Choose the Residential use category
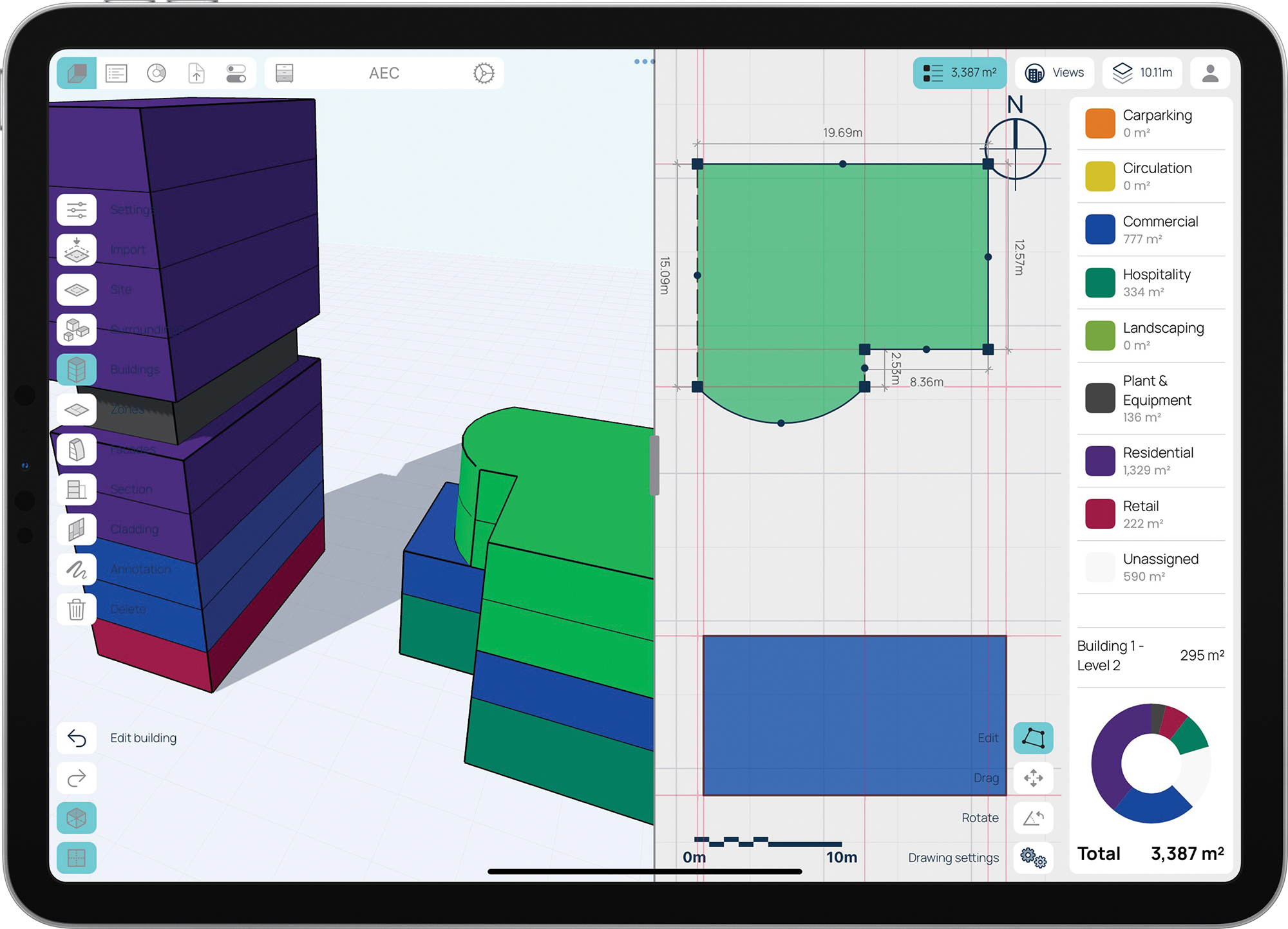This screenshot has width=1288, height=929. (1151, 461)
